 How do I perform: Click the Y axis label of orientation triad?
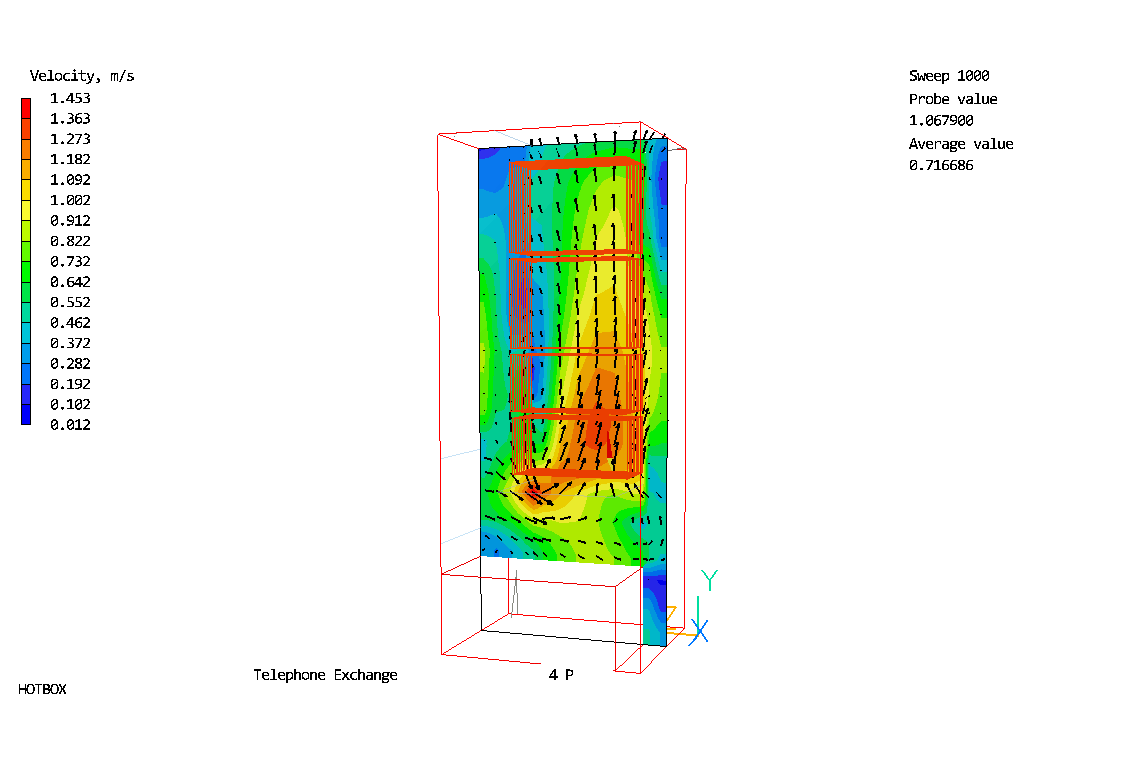pos(709,580)
